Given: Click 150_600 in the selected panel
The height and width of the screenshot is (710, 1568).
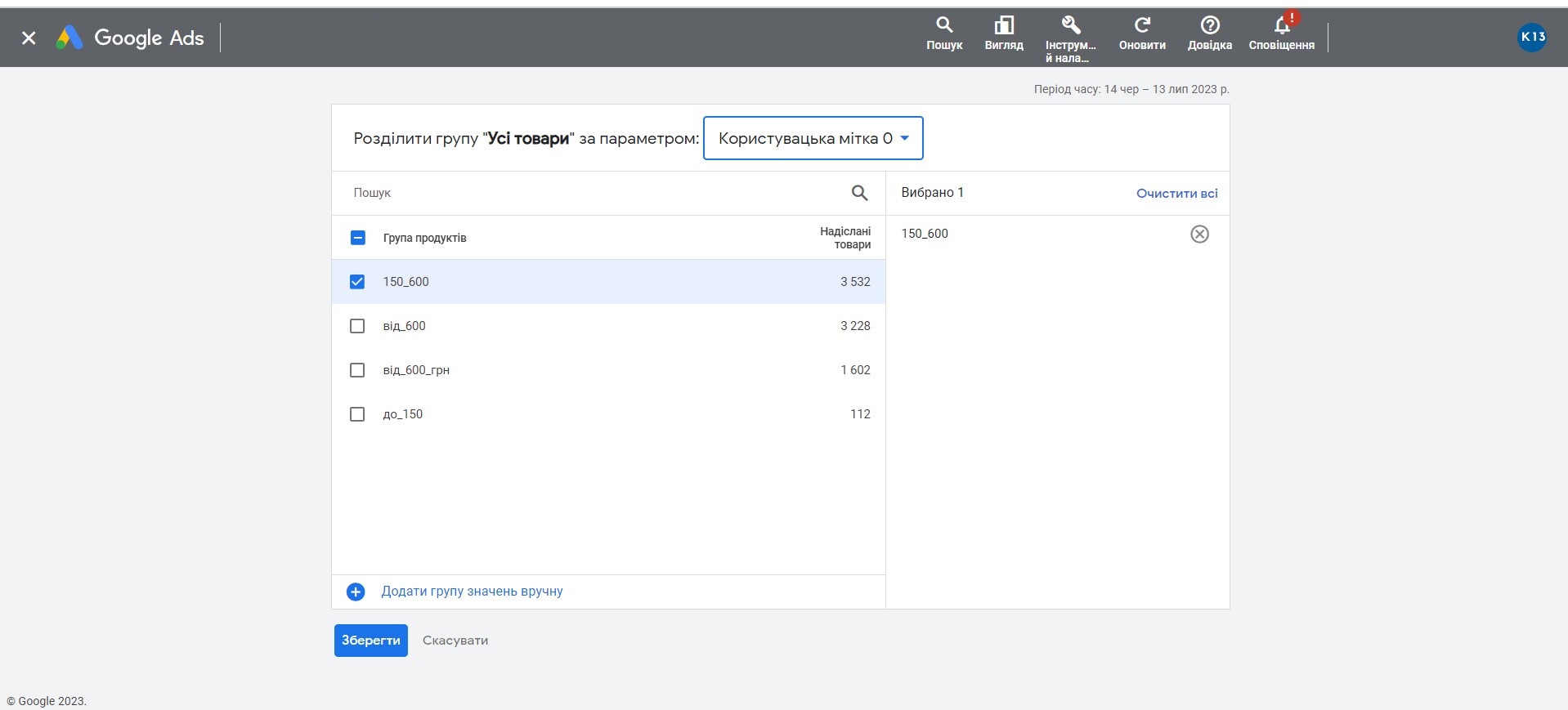Looking at the screenshot, I should click(x=925, y=234).
